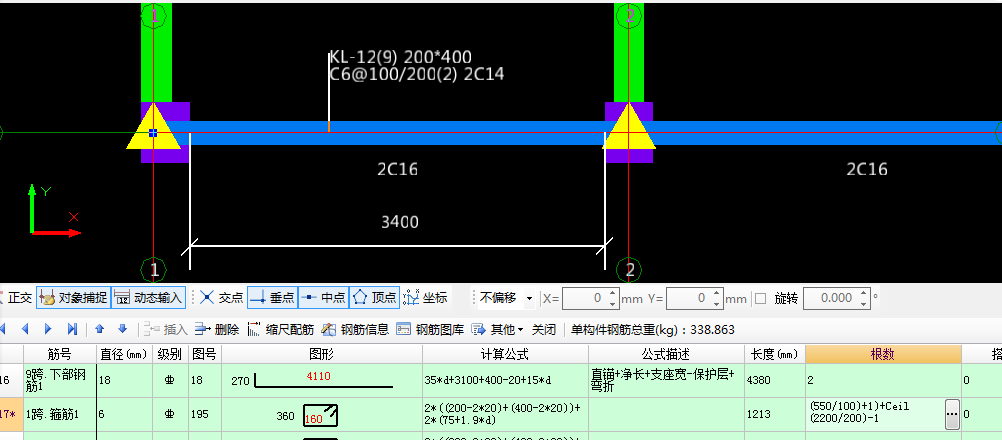Click the axis bubble 1 at the bottom
This screenshot has height=440, width=1002.
pyautogui.click(x=154, y=270)
